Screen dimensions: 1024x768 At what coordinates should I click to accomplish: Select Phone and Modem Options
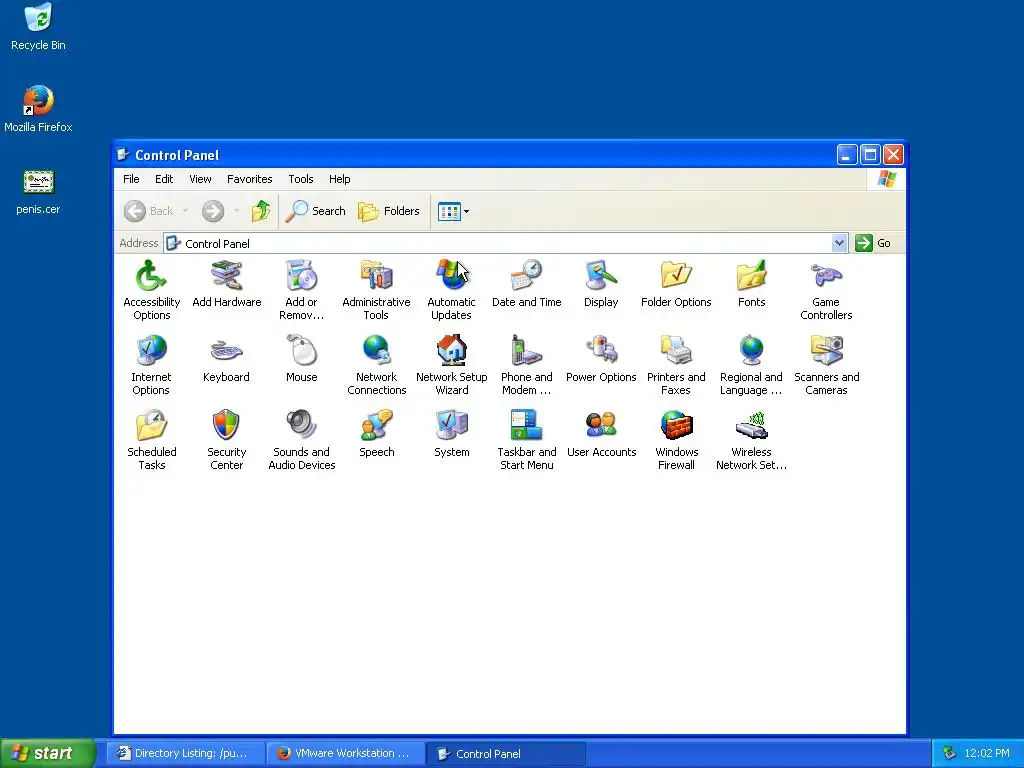tap(526, 365)
